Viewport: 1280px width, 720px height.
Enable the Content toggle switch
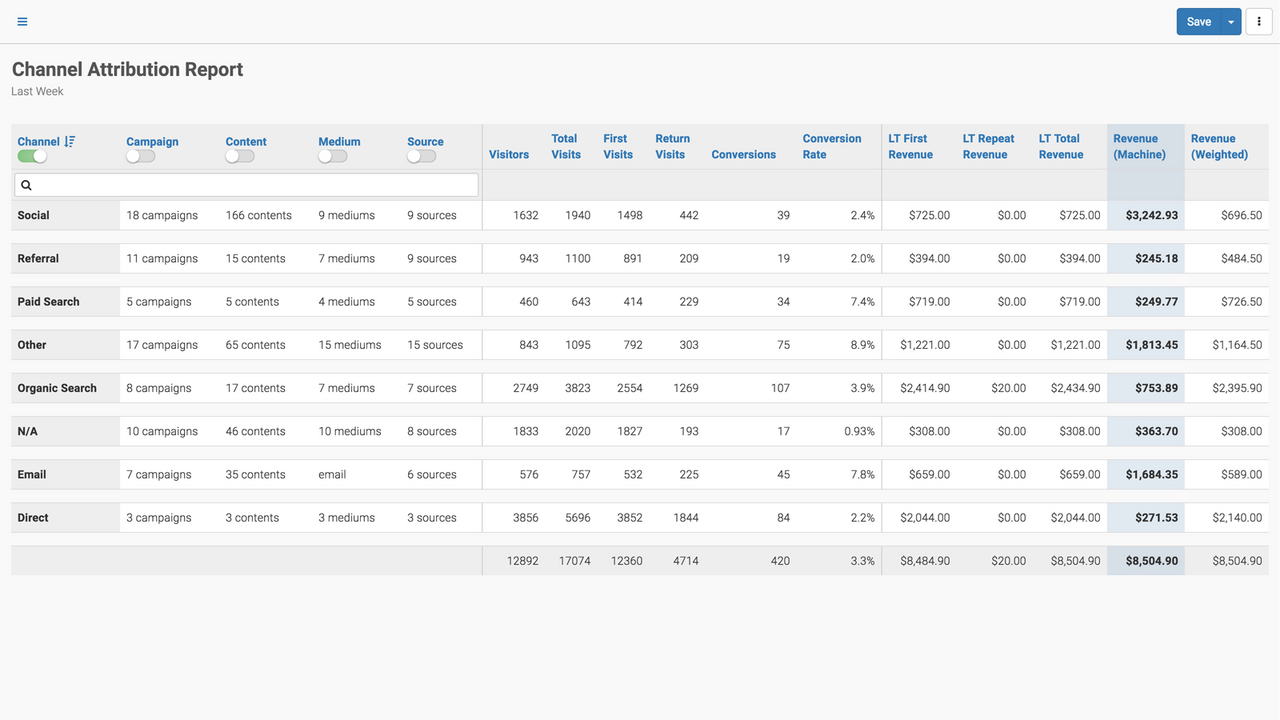[x=240, y=156]
